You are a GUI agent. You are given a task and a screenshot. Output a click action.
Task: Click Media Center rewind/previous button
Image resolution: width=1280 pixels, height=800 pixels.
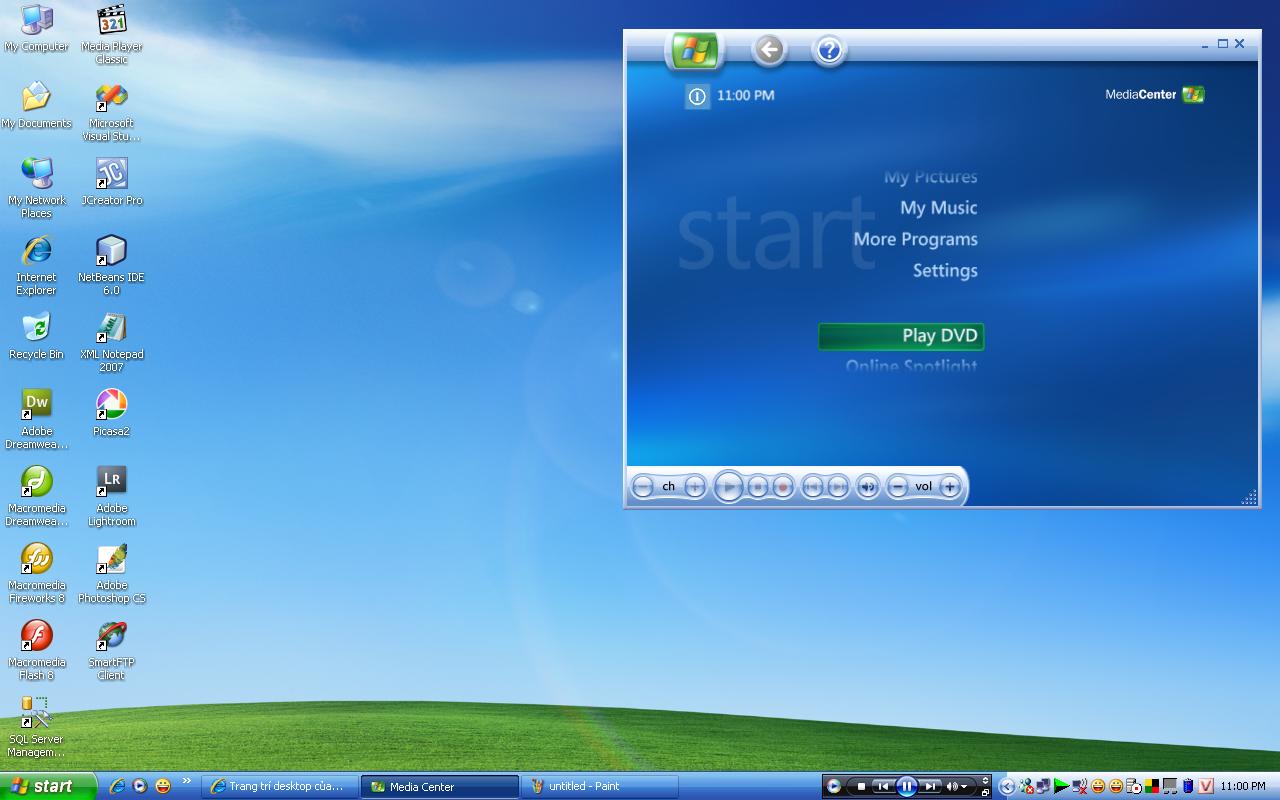(x=813, y=487)
